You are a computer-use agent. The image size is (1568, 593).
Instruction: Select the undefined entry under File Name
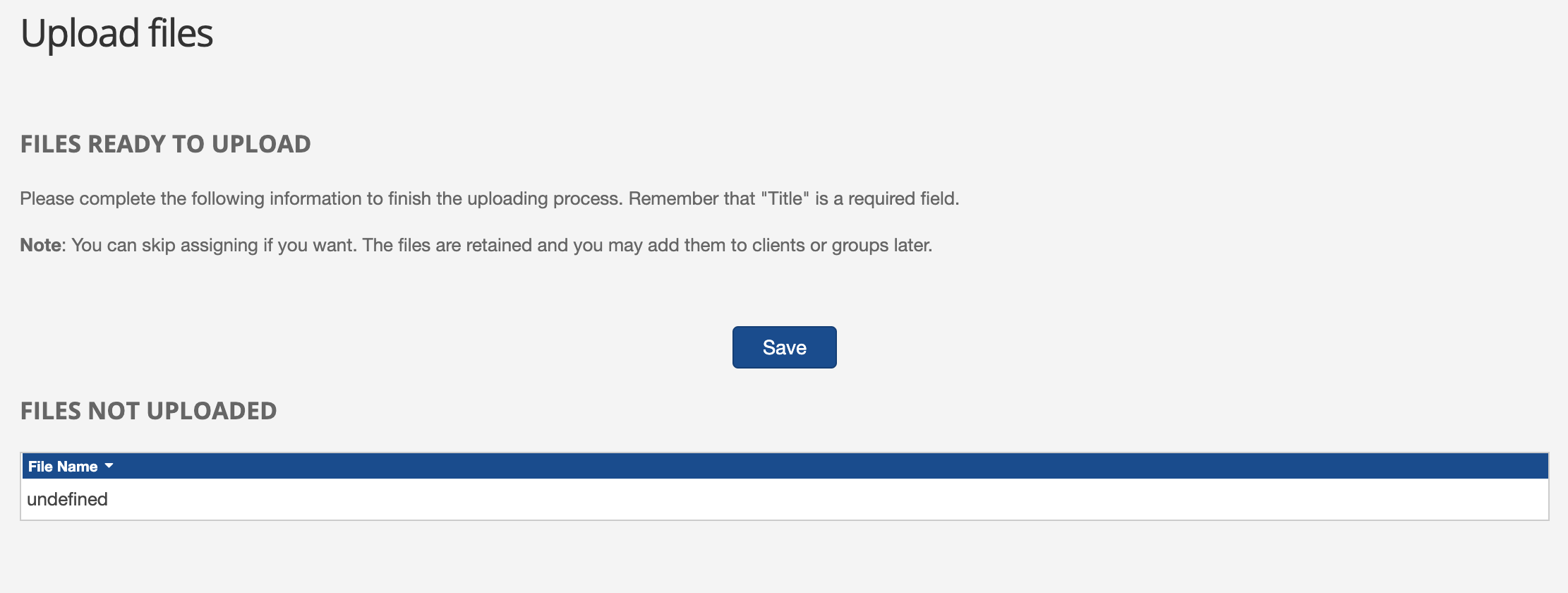pos(67,498)
